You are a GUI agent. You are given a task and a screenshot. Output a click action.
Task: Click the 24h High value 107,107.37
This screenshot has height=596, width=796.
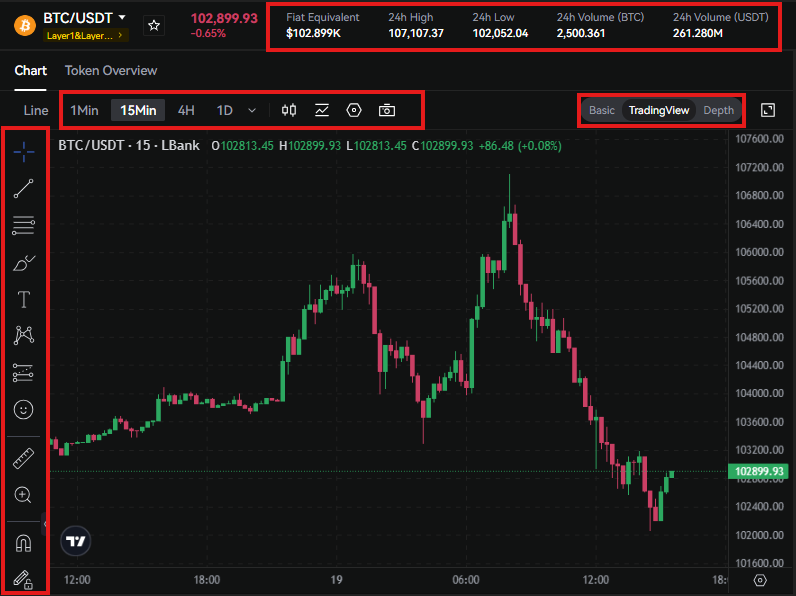(416, 34)
